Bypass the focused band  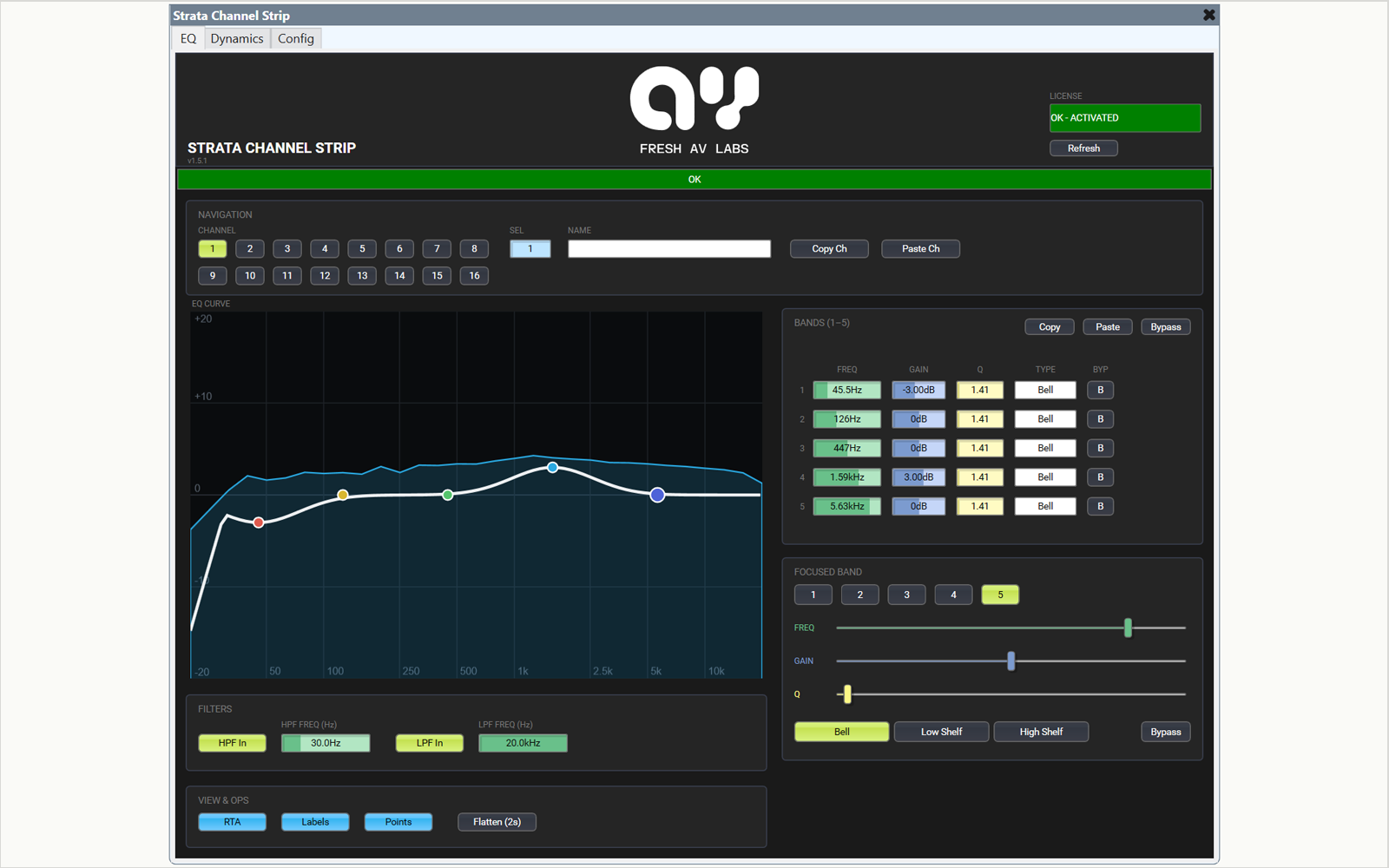tap(1166, 732)
